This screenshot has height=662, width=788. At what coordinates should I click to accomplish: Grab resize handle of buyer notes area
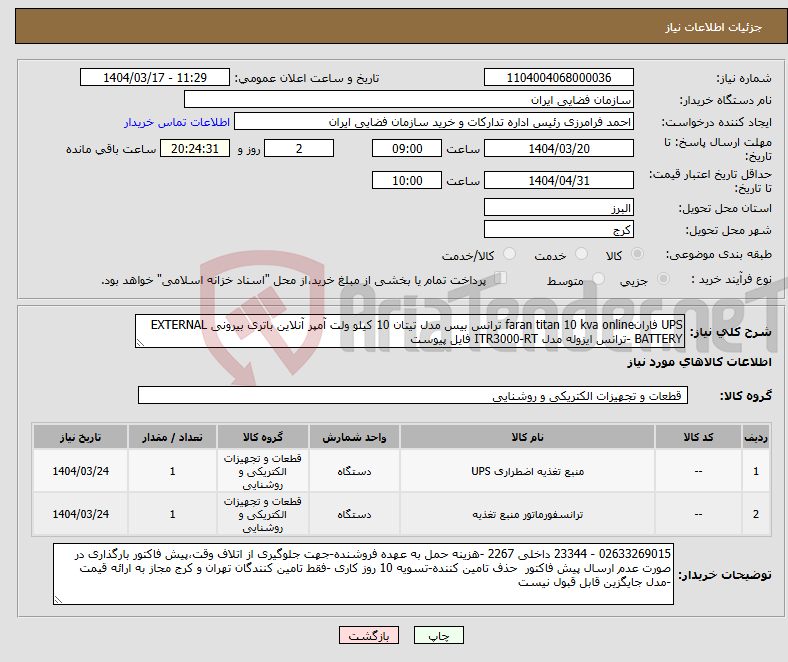tap(58, 600)
